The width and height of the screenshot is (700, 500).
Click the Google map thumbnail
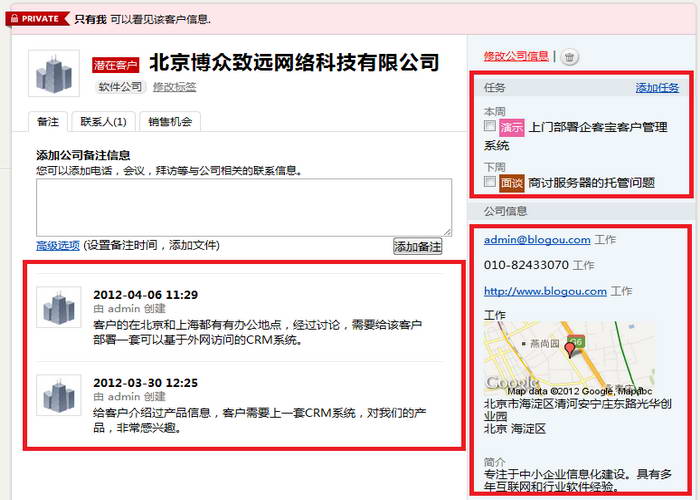click(x=570, y=358)
